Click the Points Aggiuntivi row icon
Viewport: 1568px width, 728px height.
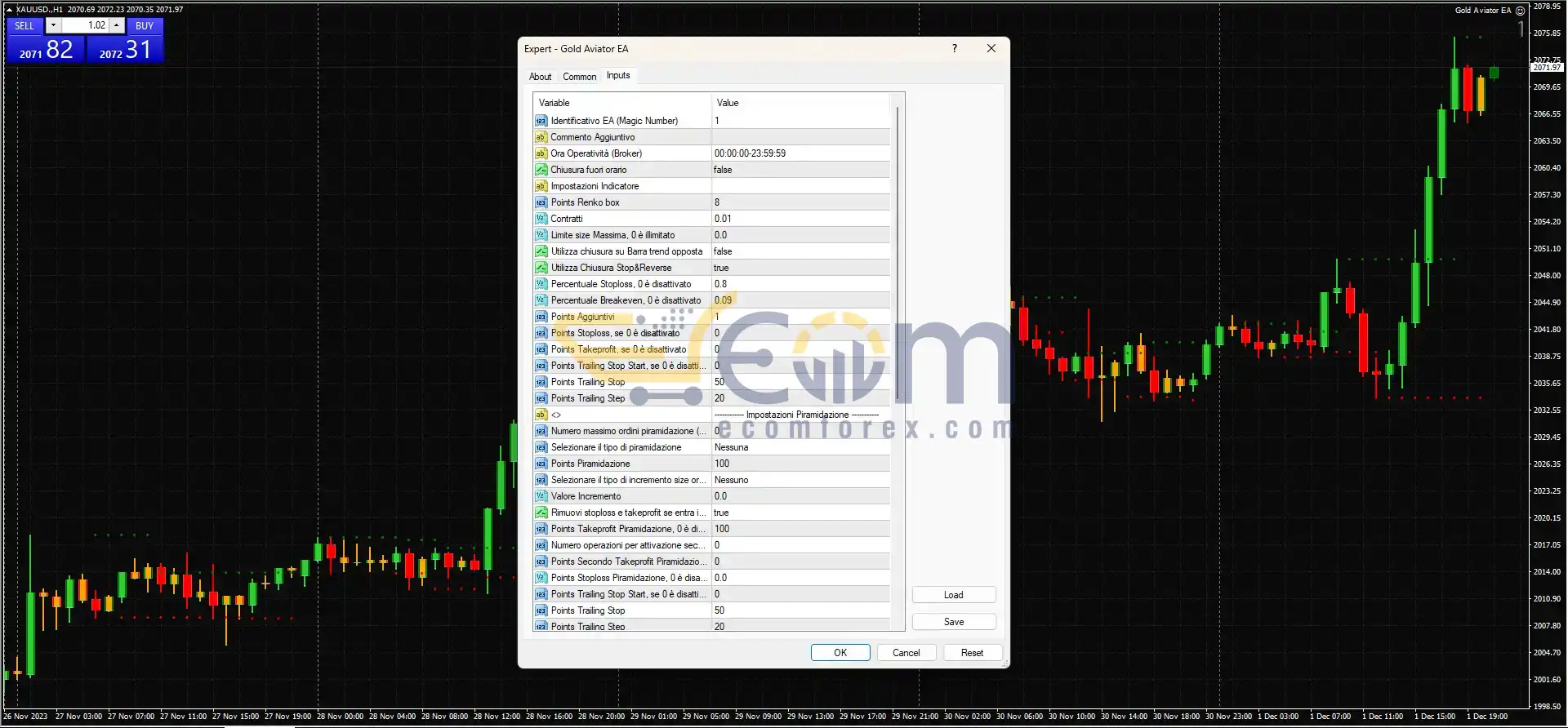(541, 317)
